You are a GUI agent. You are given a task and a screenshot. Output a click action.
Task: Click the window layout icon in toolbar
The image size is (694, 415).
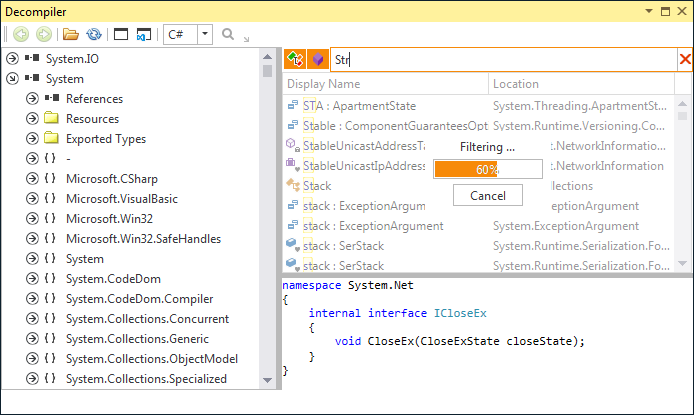(121, 34)
